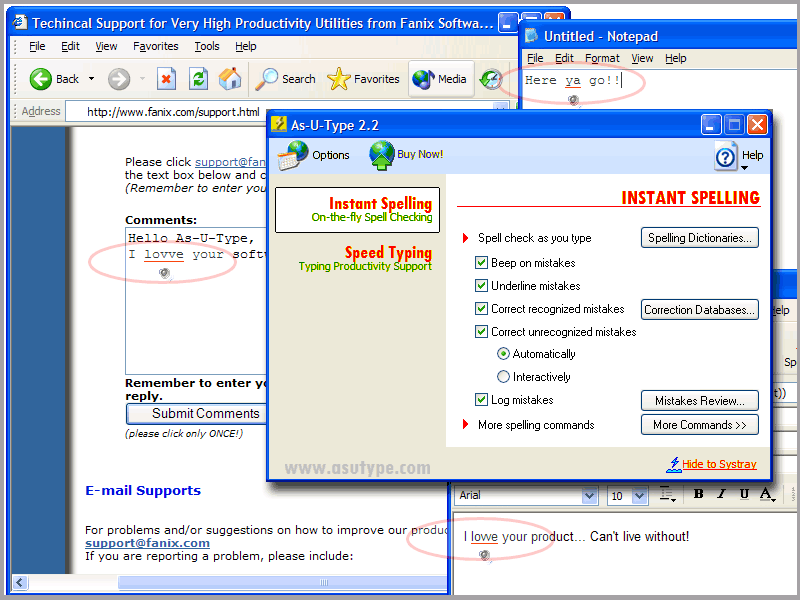The width and height of the screenshot is (800, 600).
Task: Expand More spelling commands red arrow
Action: [x=465, y=424]
